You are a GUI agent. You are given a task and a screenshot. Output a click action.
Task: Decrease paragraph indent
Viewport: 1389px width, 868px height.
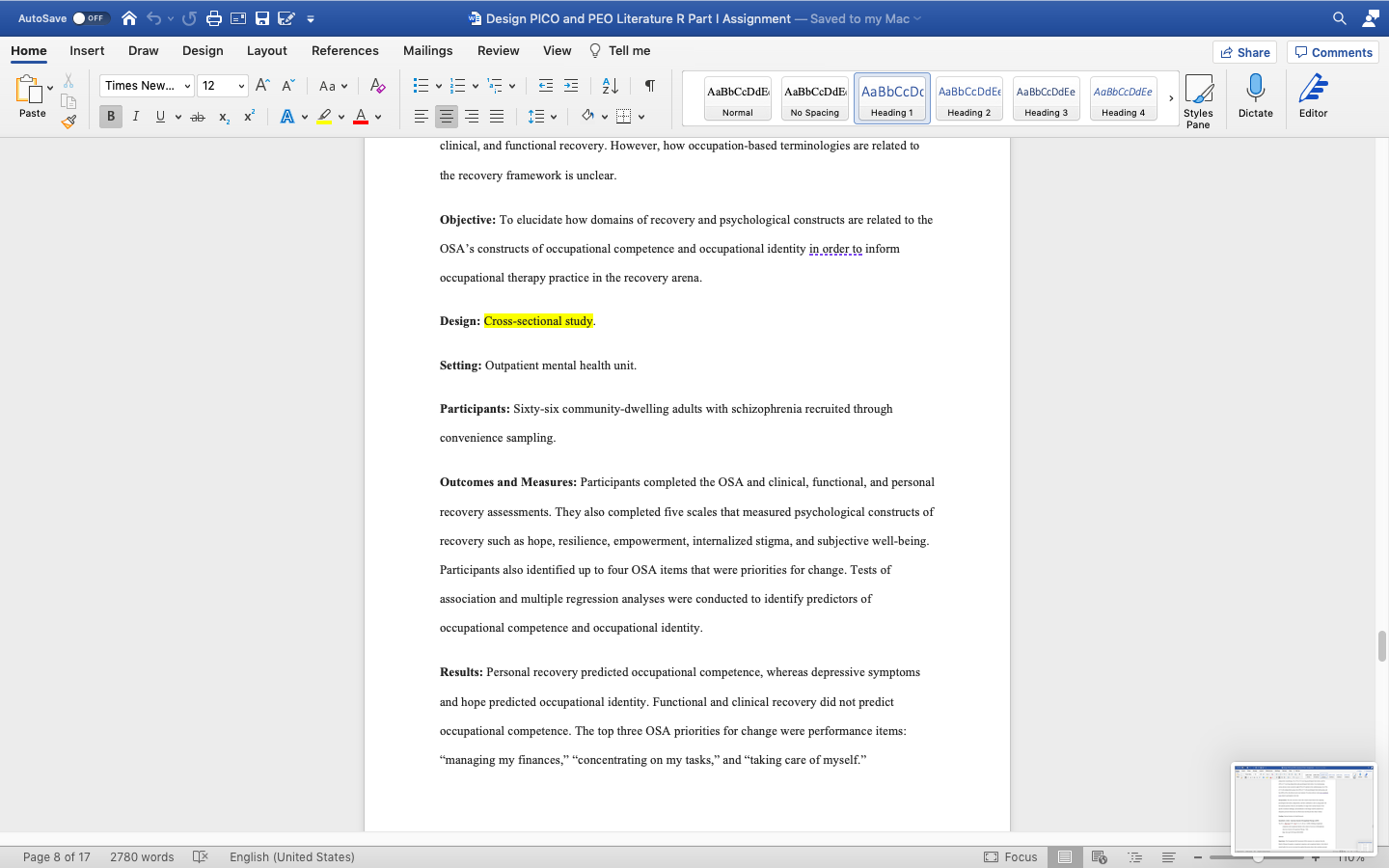[546, 86]
